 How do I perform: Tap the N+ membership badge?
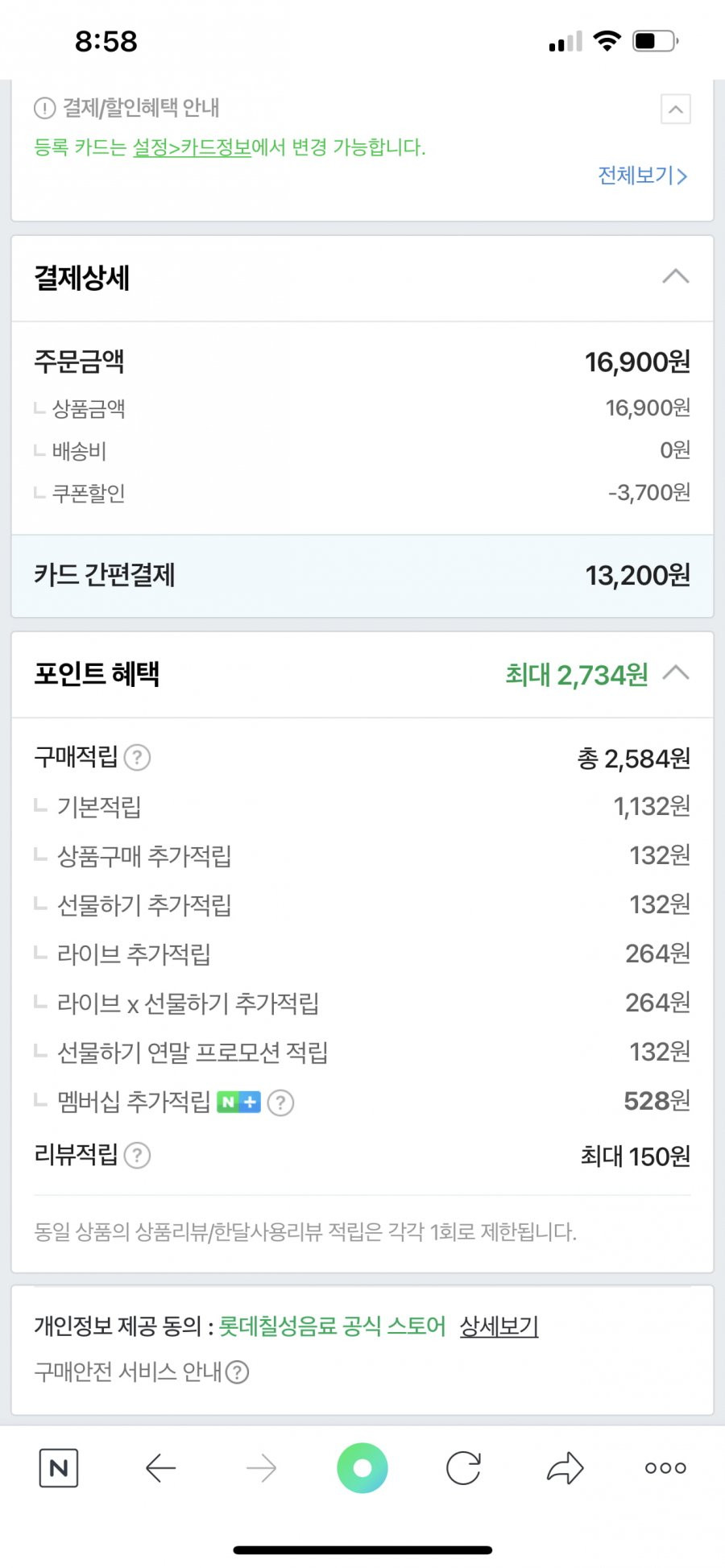click(238, 1102)
